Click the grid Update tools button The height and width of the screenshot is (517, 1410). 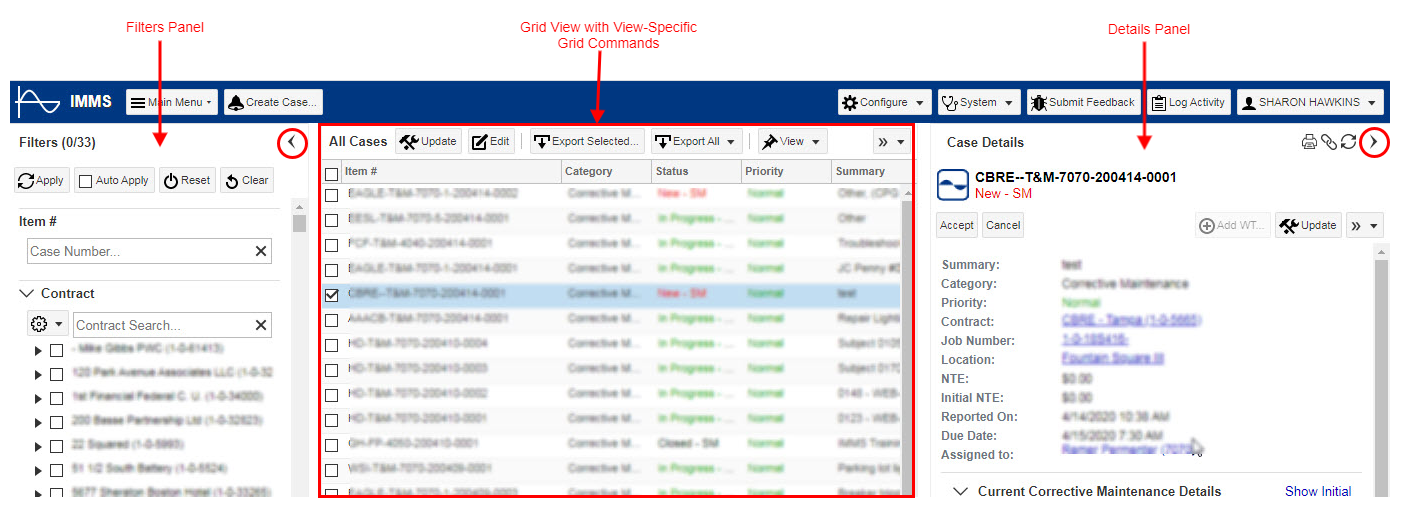click(x=428, y=142)
